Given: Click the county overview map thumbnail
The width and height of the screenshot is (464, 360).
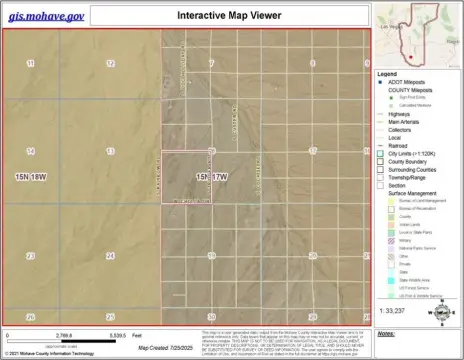Looking at the screenshot, I should click(x=418, y=35).
